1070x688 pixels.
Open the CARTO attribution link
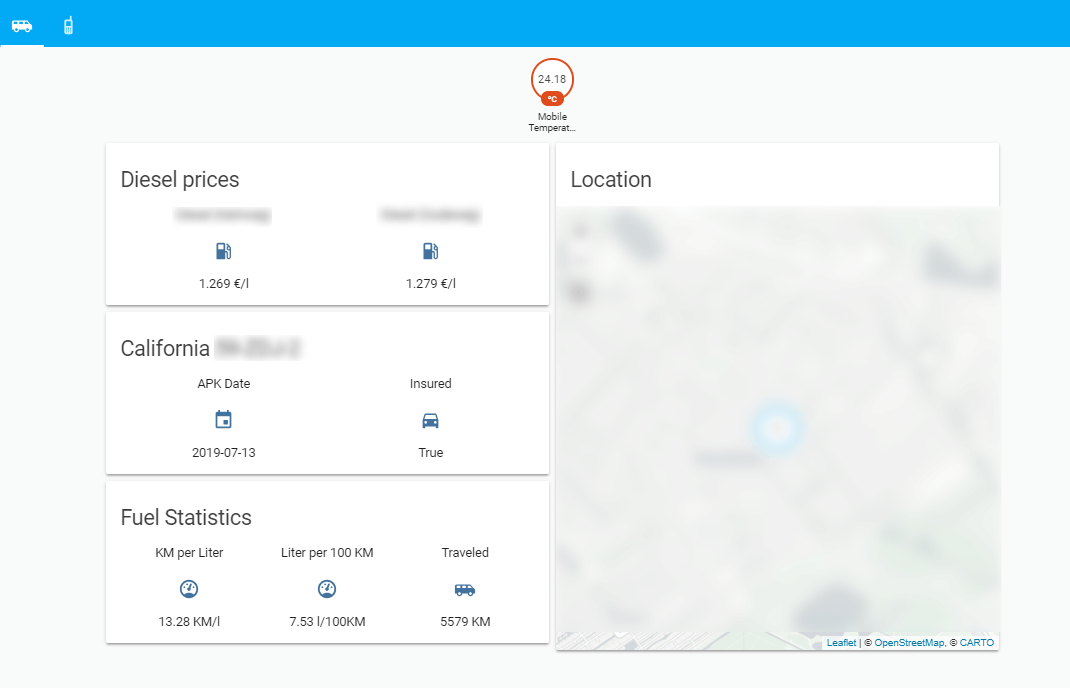[x=977, y=643]
